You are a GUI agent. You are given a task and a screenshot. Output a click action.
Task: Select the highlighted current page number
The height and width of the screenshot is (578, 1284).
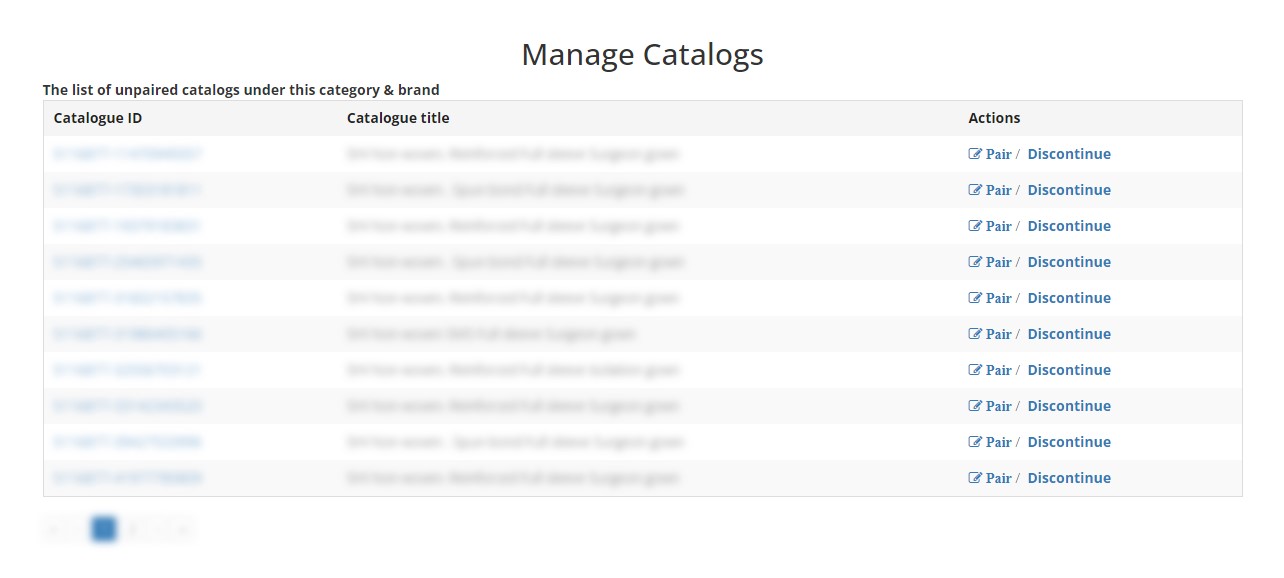[103, 529]
